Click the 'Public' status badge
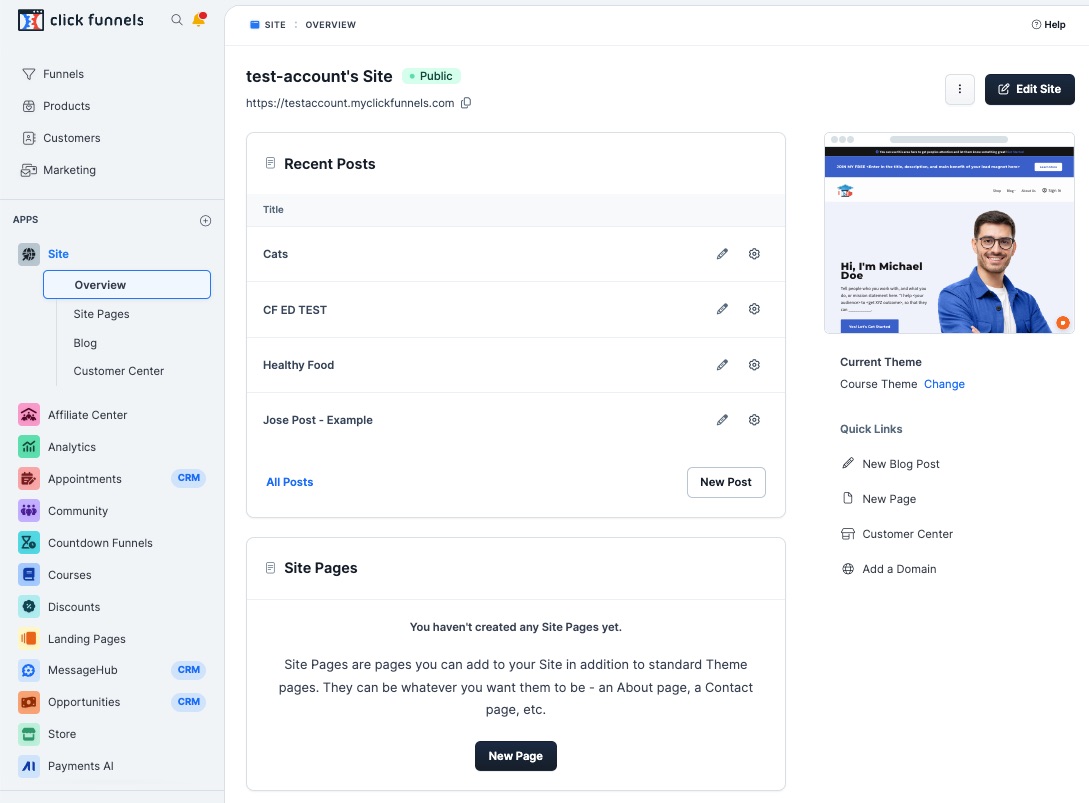The width and height of the screenshot is (1089, 803). coord(432,75)
